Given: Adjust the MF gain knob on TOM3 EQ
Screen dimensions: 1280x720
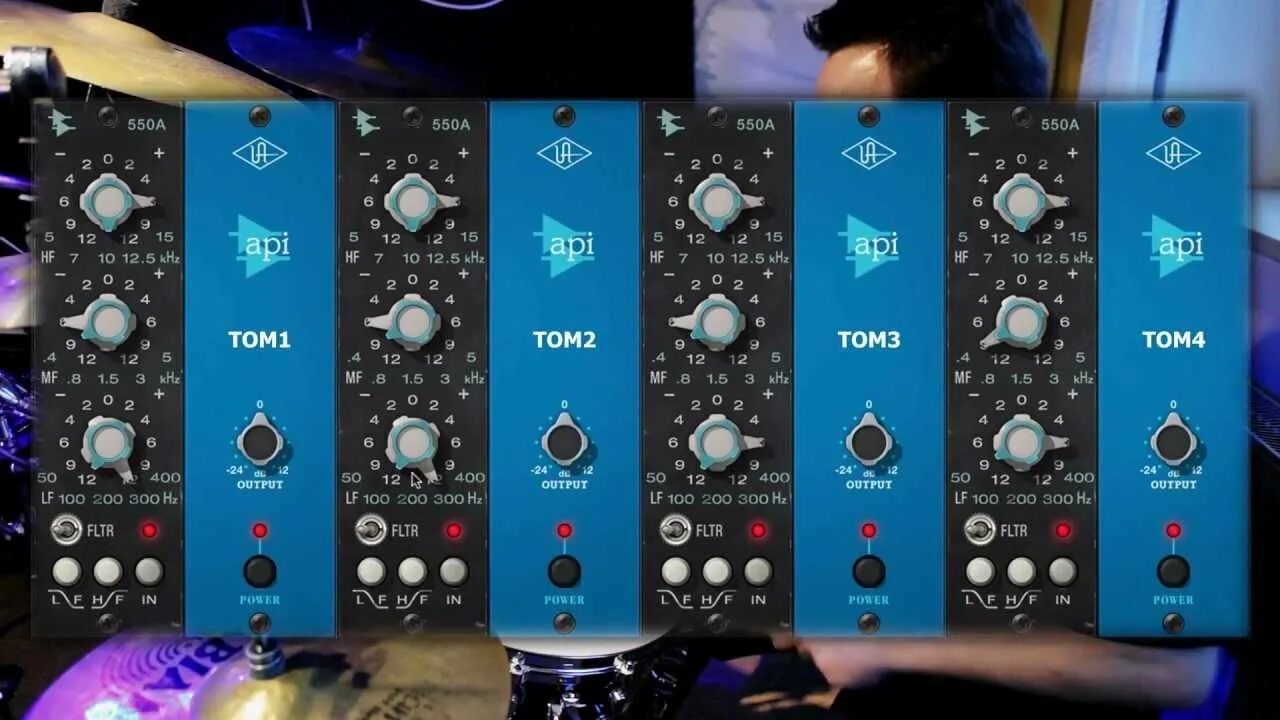Looking at the screenshot, I should [716, 322].
